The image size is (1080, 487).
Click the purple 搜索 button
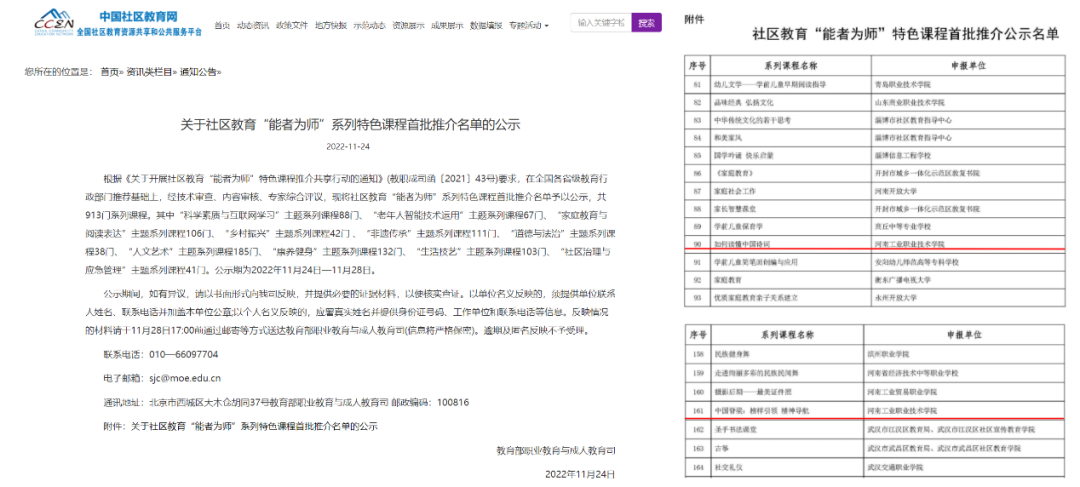(x=646, y=22)
